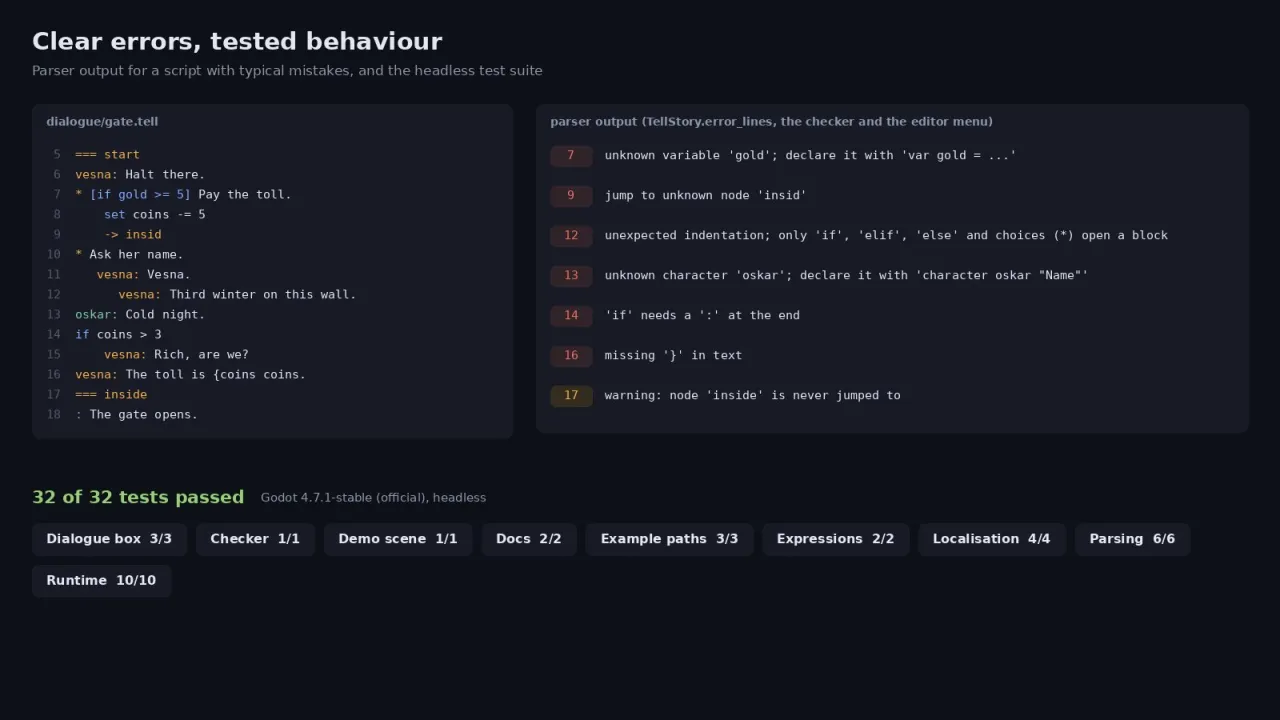Click the red 14 badge in parser output
Screen dimensions: 1280x720
tap(571, 315)
